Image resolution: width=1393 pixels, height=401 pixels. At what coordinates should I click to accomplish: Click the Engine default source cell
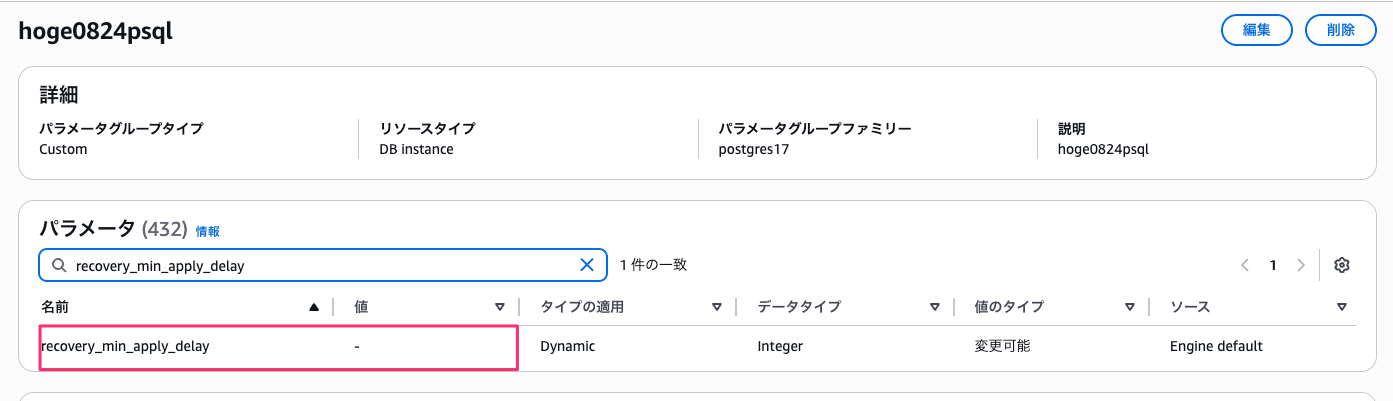coord(1216,346)
